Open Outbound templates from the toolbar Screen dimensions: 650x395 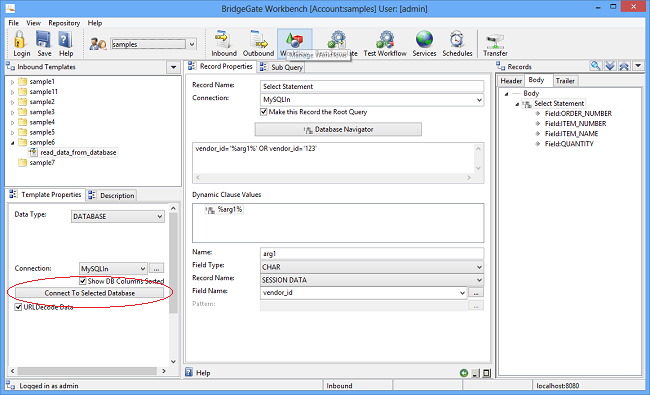pyautogui.click(x=258, y=44)
